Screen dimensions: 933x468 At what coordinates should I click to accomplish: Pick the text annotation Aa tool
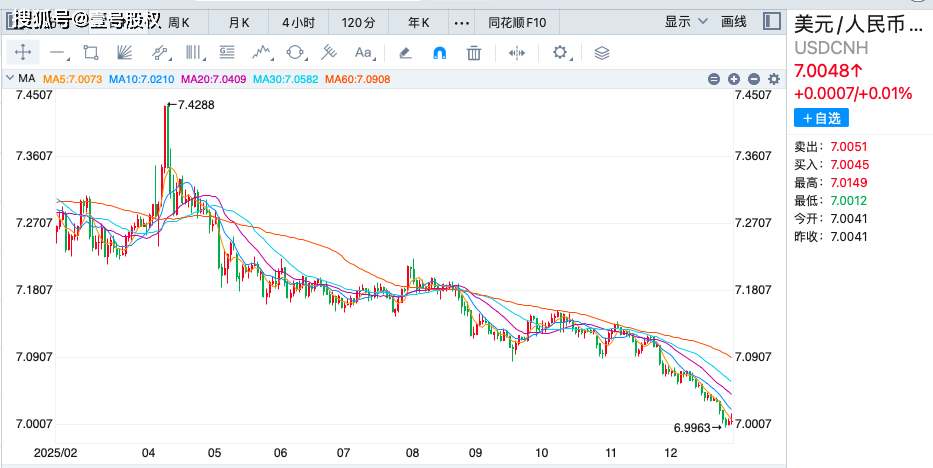[363, 53]
